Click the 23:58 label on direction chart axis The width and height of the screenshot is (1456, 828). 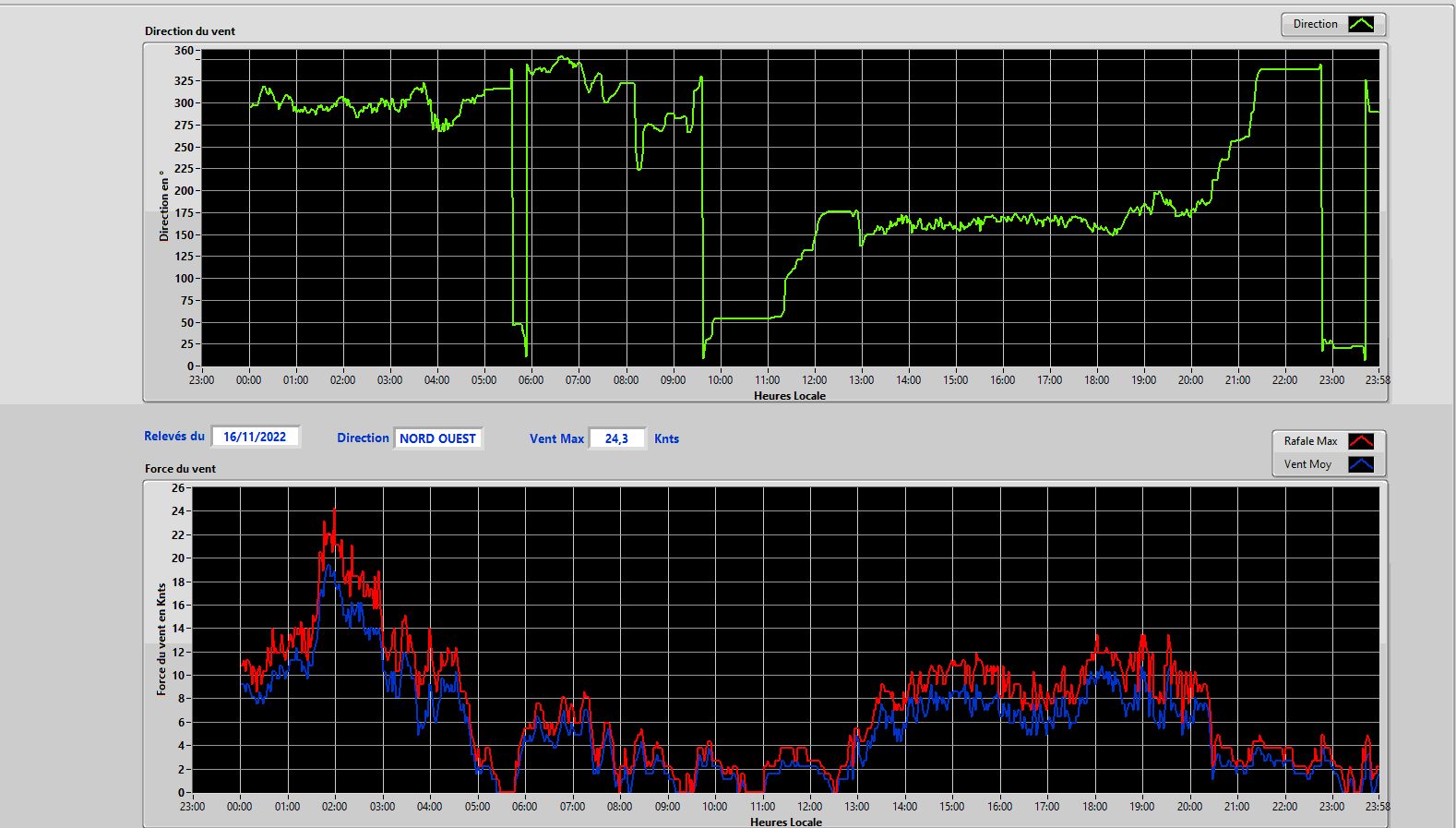(x=1378, y=379)
